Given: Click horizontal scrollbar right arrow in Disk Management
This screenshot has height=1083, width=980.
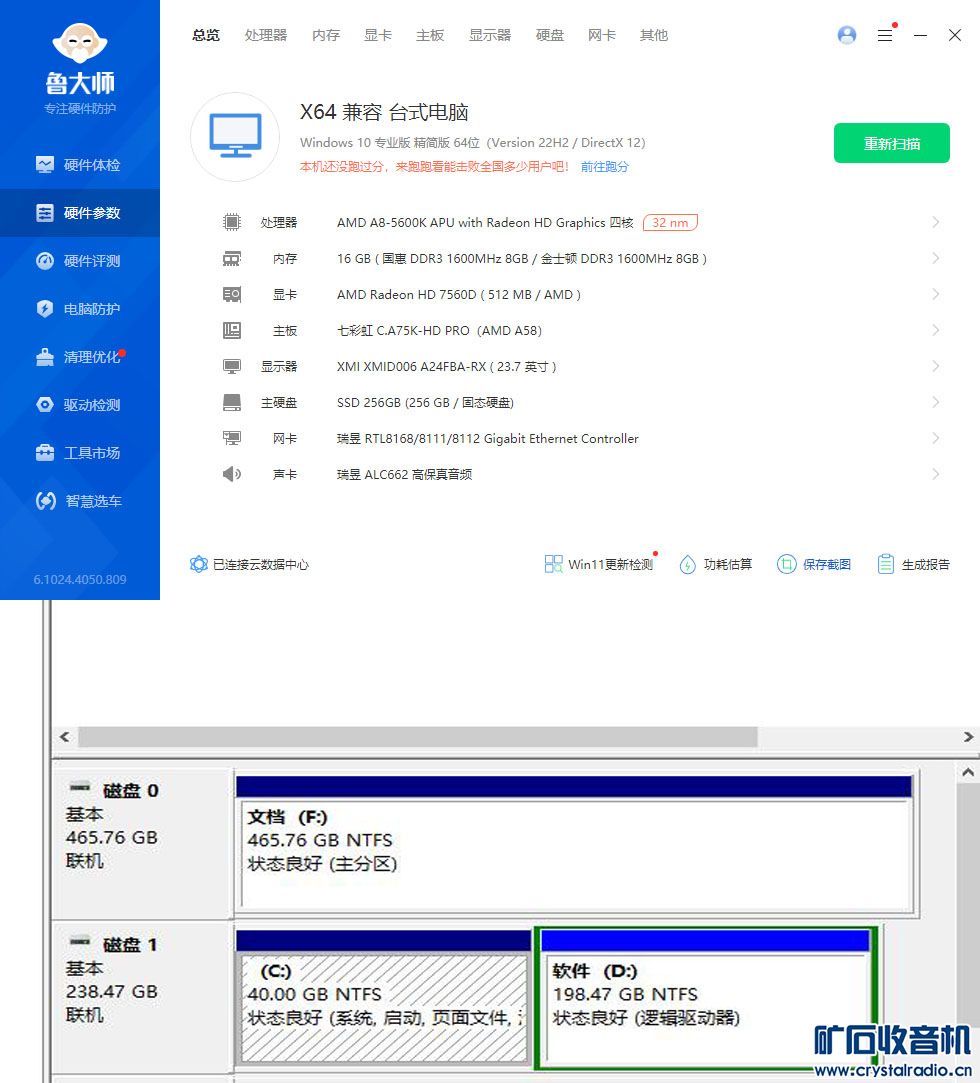Looking at the screenshot, I should point(968,737).
